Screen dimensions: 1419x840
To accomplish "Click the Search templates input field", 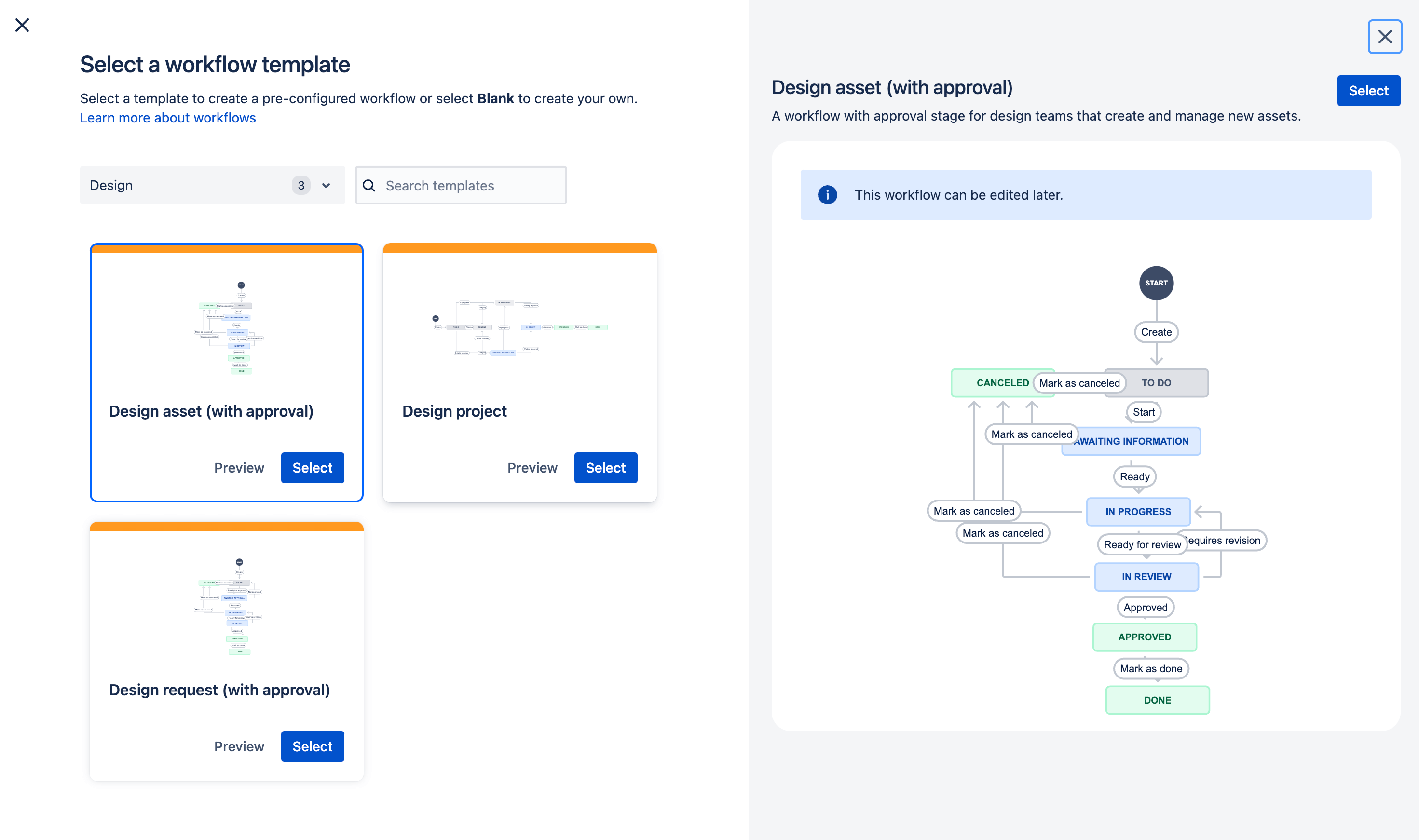I will (x=461, y=185).
